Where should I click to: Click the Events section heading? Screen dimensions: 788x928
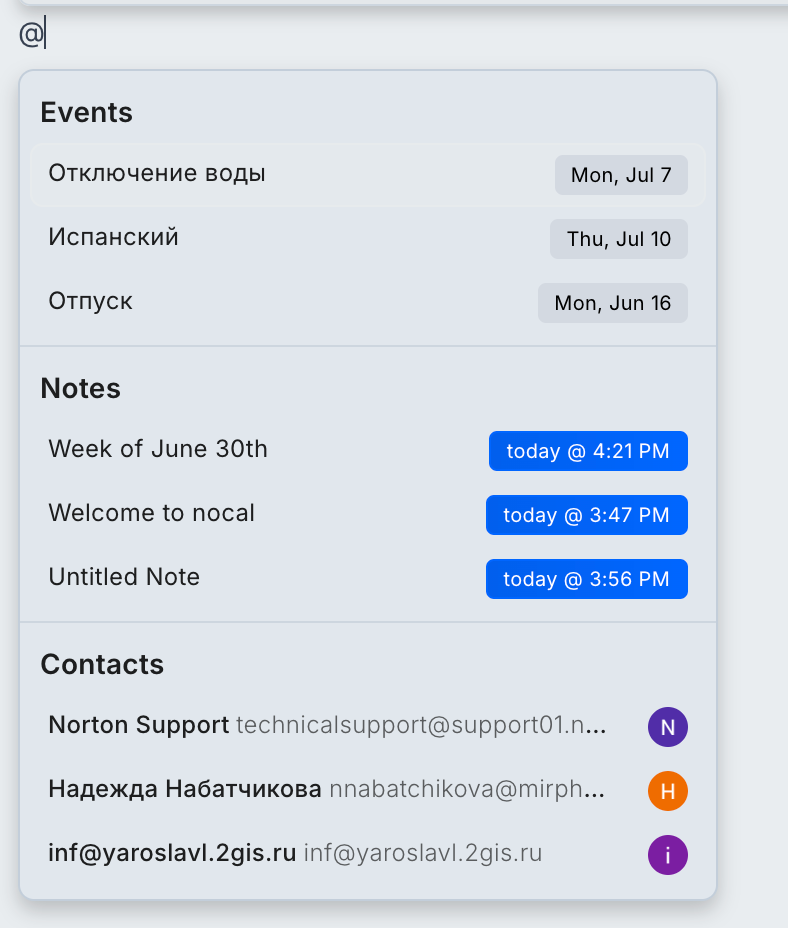pos(86,112)
